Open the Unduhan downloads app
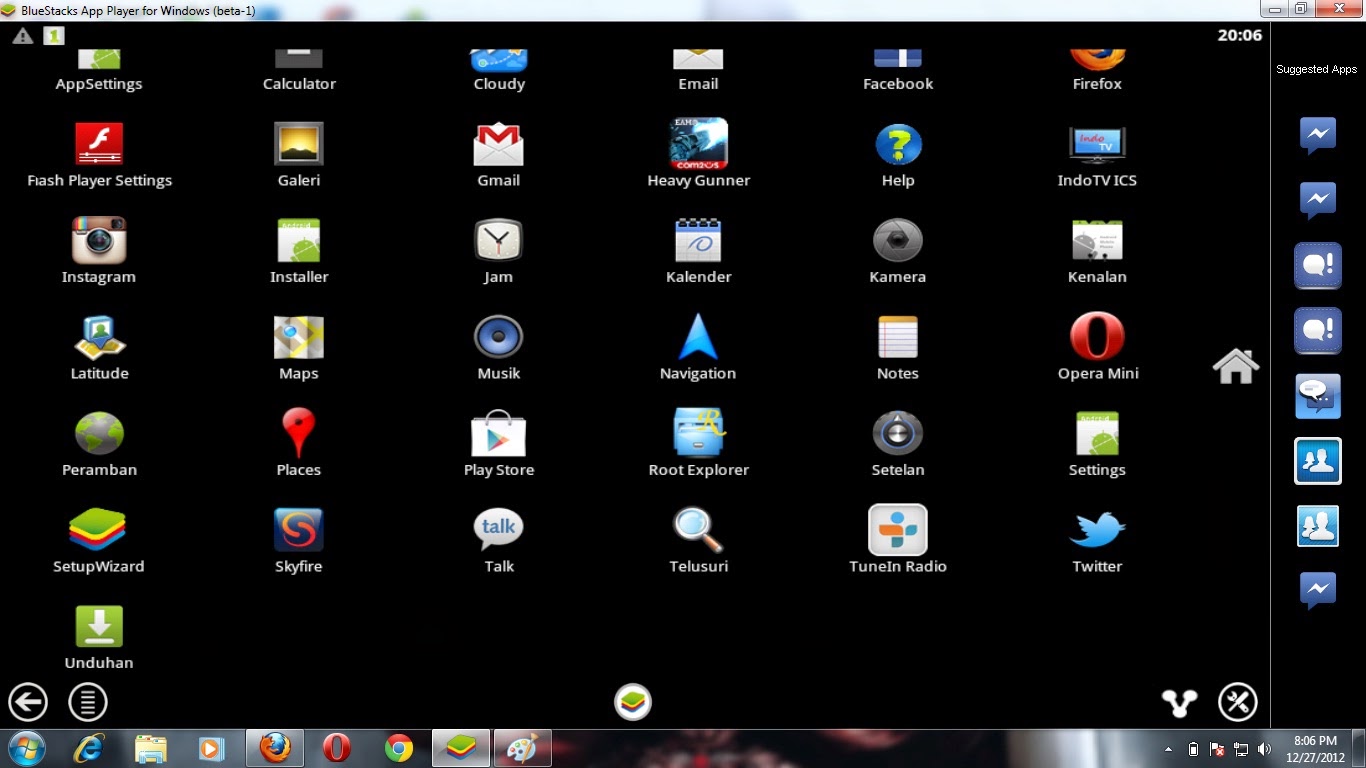The height and width of the screenshot is (768, 1366). pyautogui.click(x=99, y=626)
